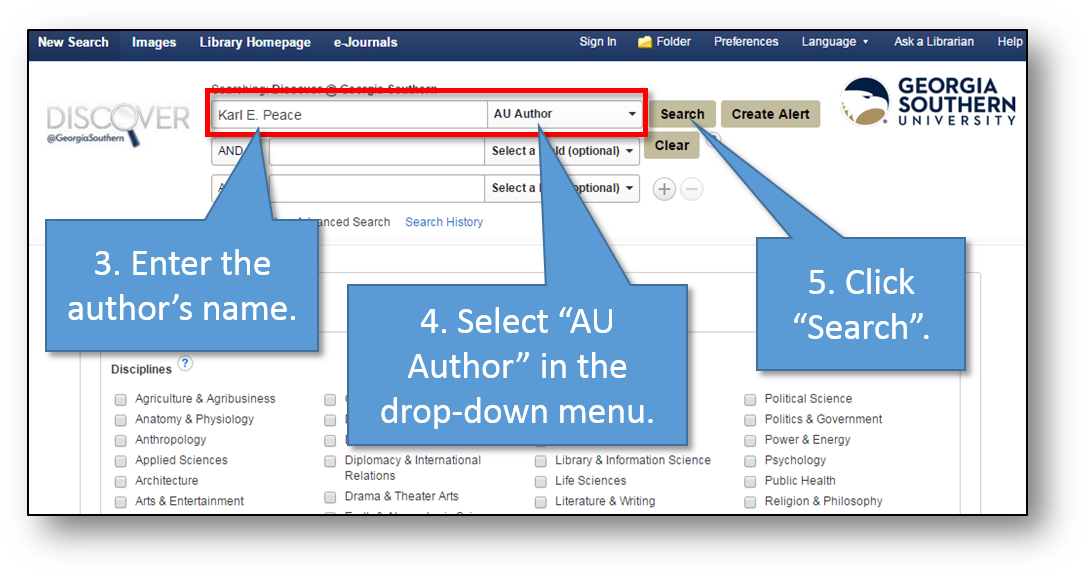1087x575 pixels.
Task: Check Diplomacy & International Relations box
Action: (x=330, y=461)
